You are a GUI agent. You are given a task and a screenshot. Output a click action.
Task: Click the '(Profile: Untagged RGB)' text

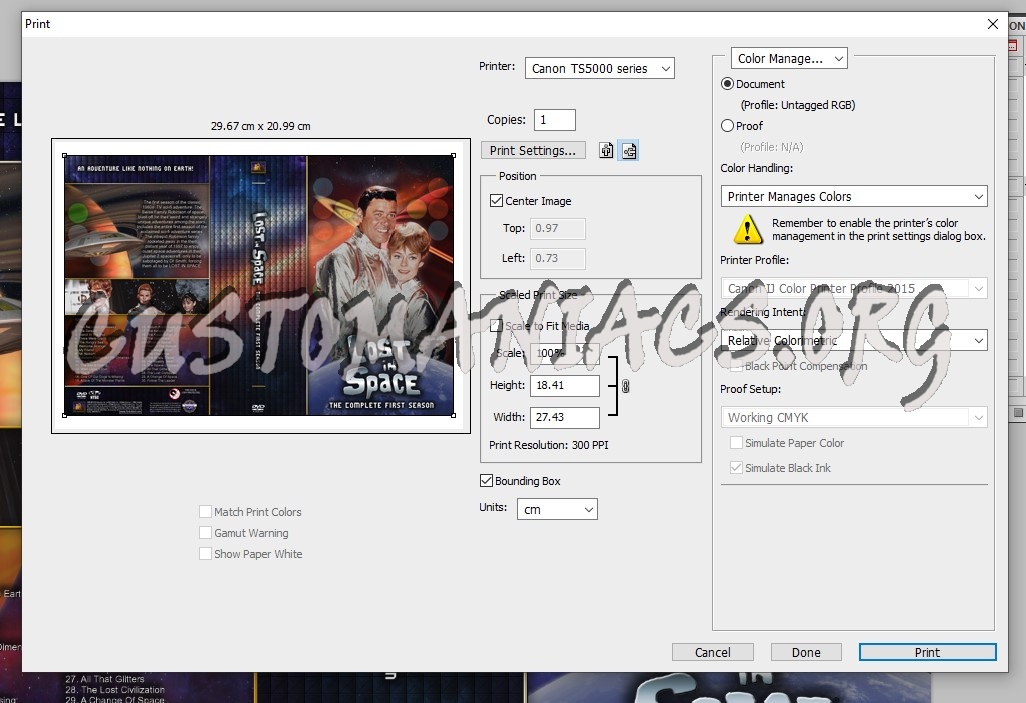coord(798,105)
